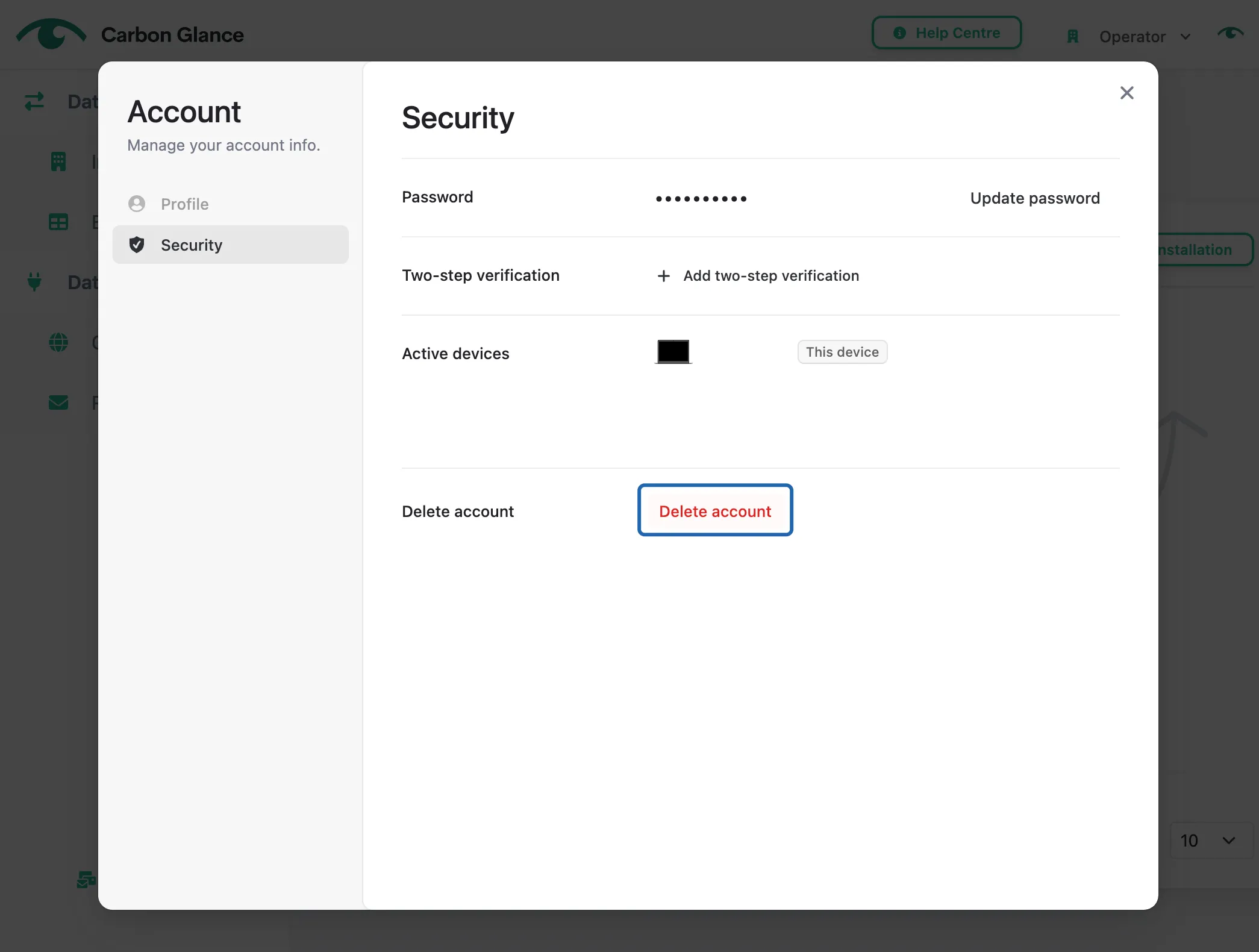Viewport: 1259px width, 952px height.
Task: Click the Profile avatar icon
Action: coord(137,204)
